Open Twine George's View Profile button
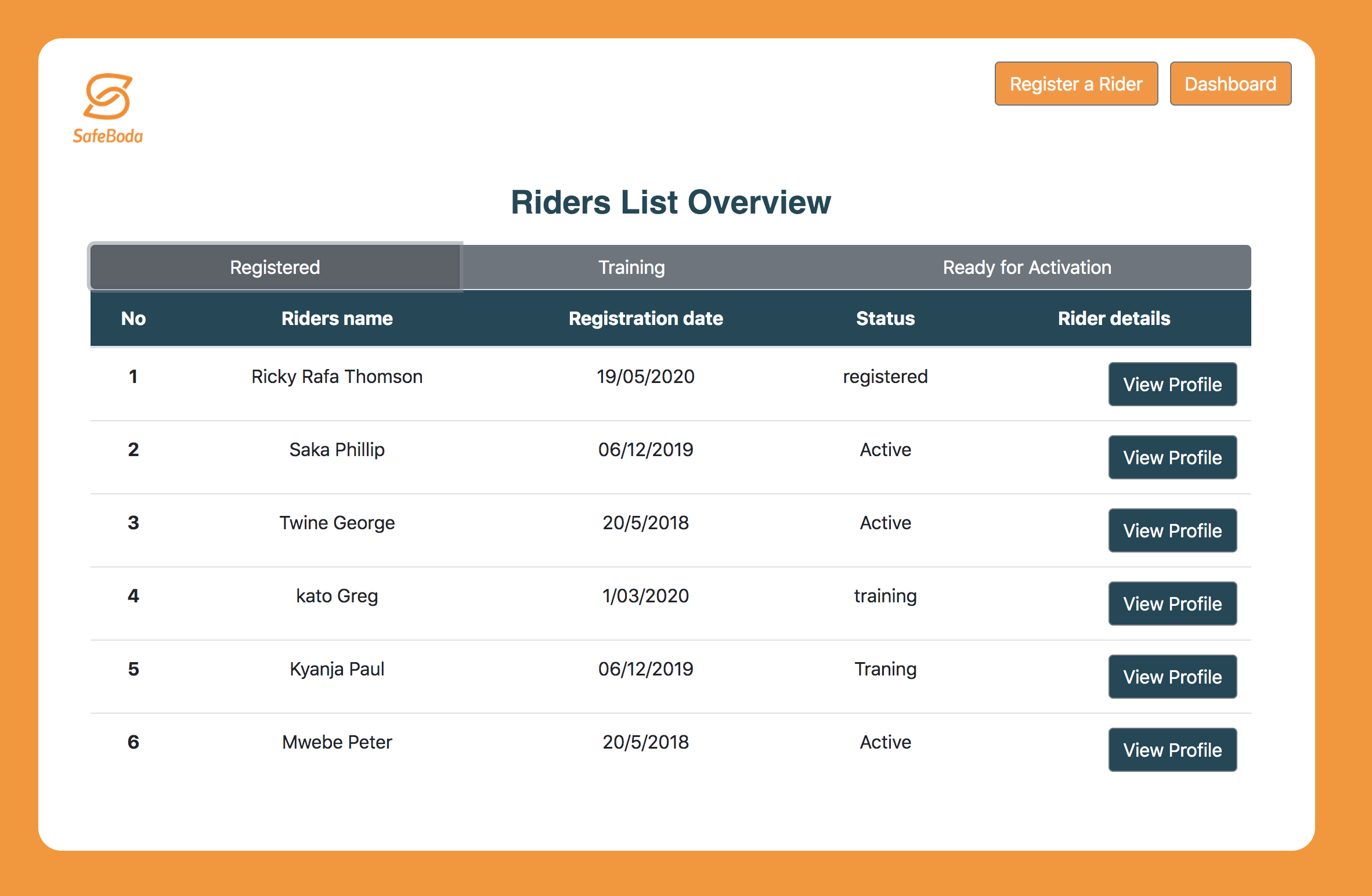The height and width of the screenshot is (896, 1372). (1172, 531)
